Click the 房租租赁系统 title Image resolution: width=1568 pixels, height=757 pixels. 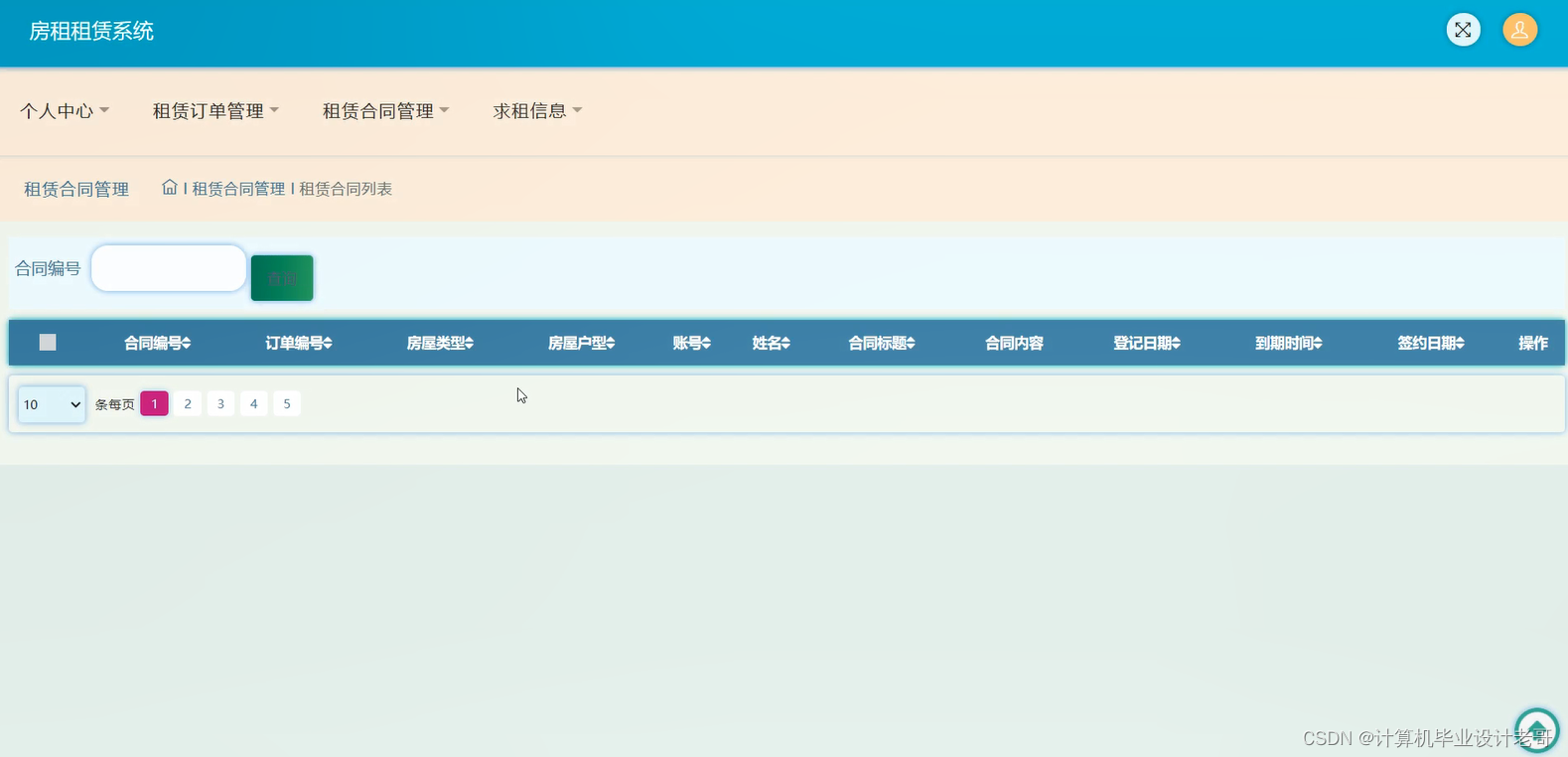pos(91,31)
